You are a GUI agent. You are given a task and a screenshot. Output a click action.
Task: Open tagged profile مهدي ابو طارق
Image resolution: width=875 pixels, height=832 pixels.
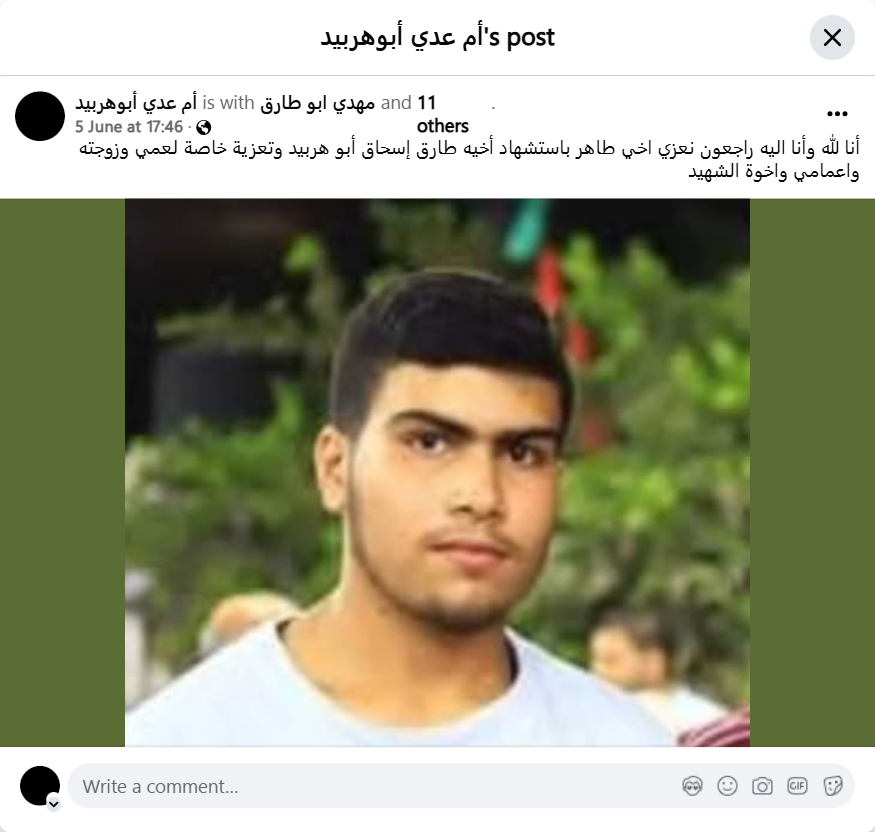click(x=318, y=103)
